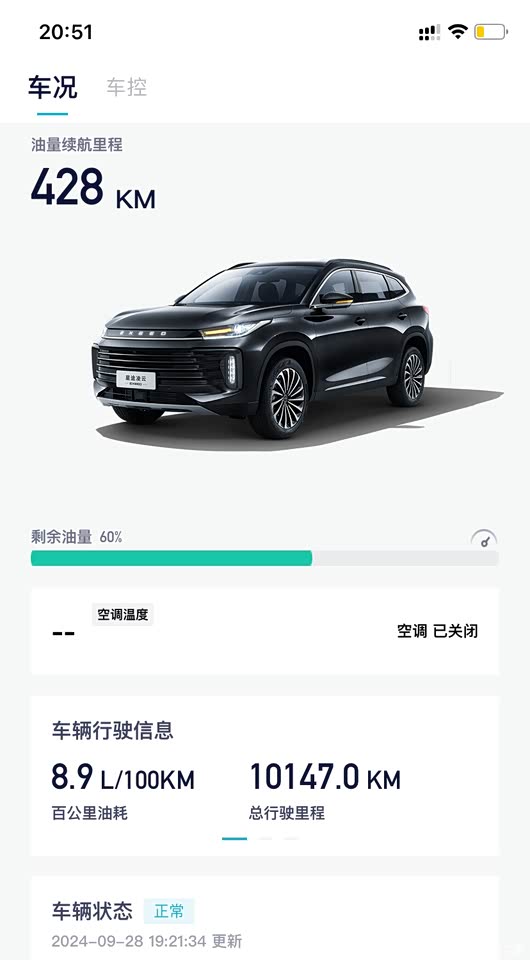
Task: Open the 车辆行驶信息 card heading
Action: [113, 730]
